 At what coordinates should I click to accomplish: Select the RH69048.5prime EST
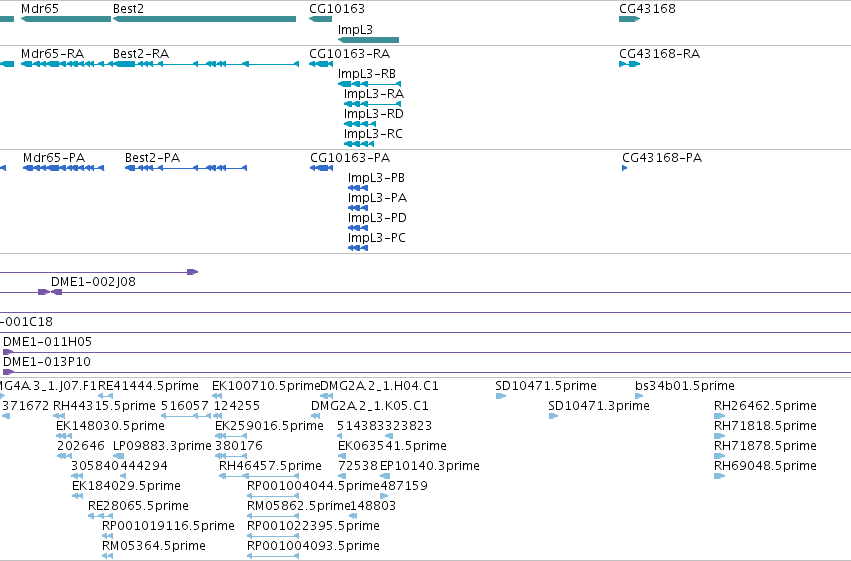point(719,476)
